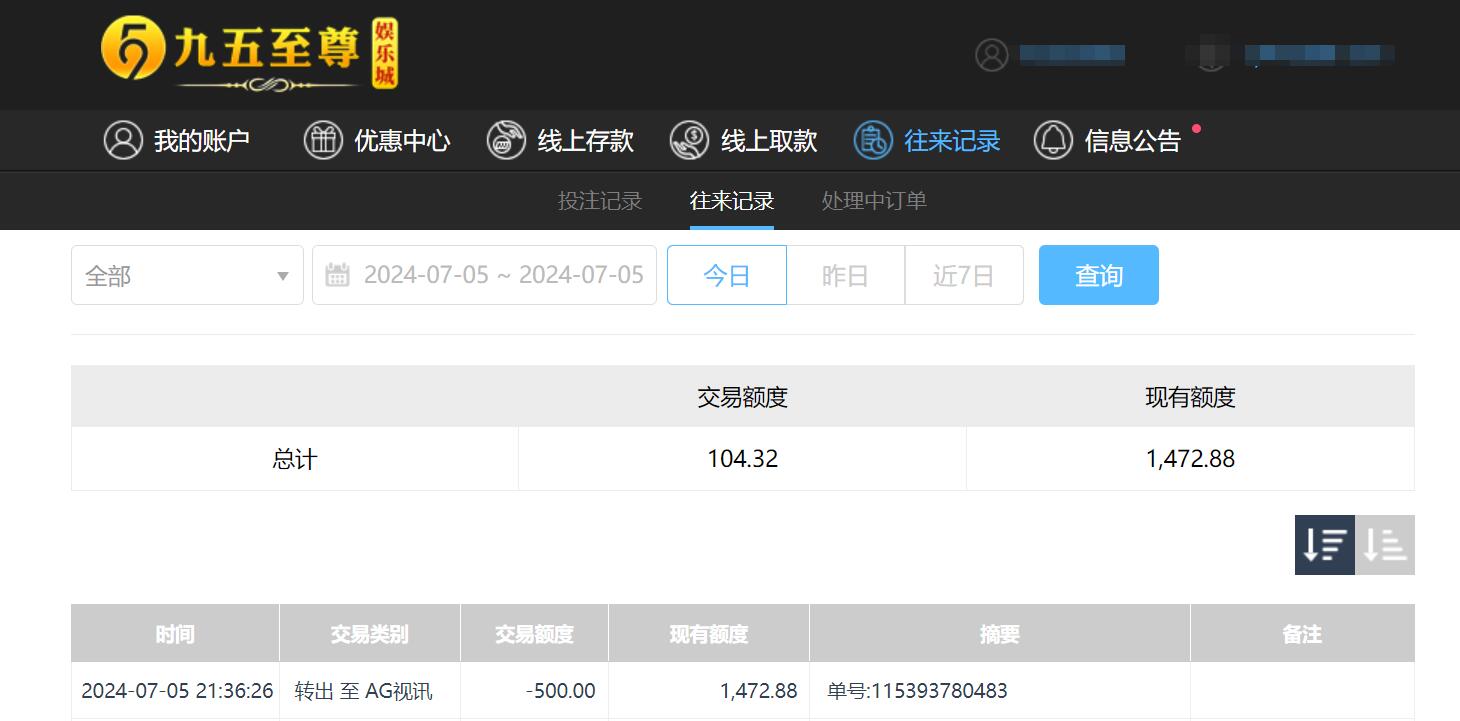Enable the 近7日 date range
This screenshot has width=1460, height=721.
pos(963,274)
